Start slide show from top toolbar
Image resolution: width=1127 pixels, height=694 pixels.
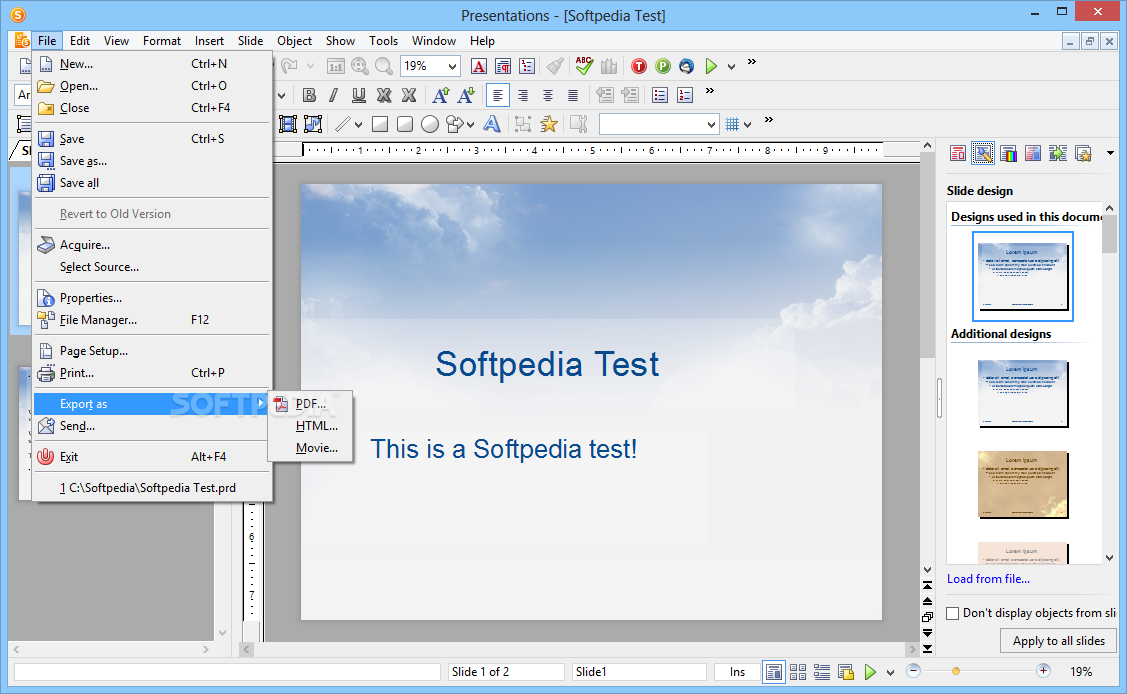pyautogui.click(x=711, y=66)
